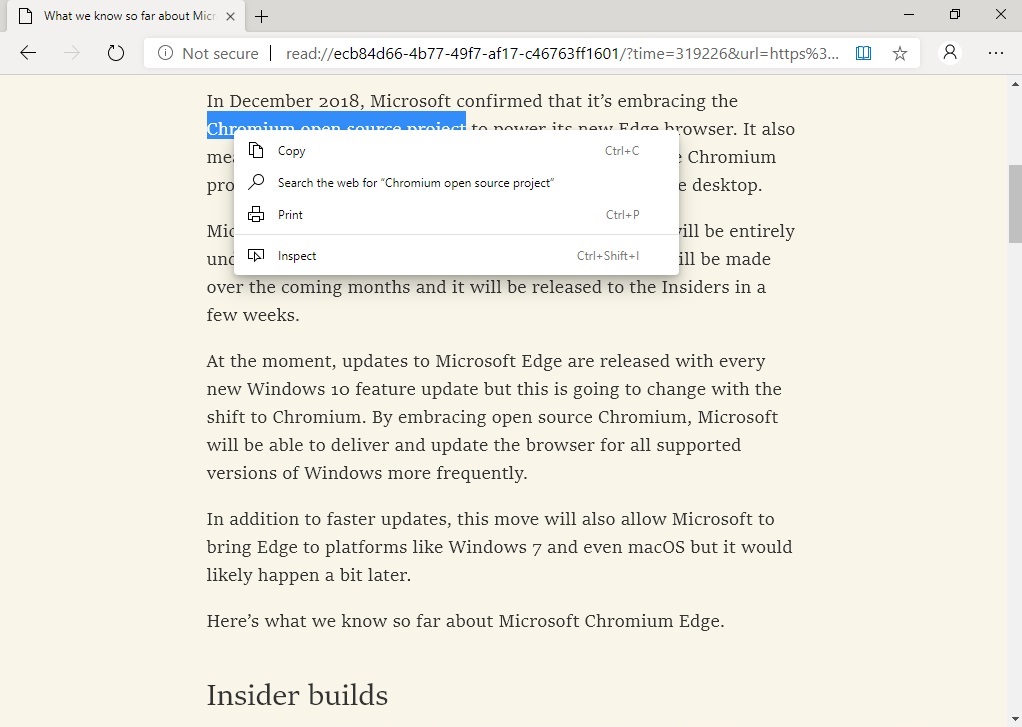Image resolution: width=1022 pixels, height=727 pixels.
Task: Click the site info circle icon
Action: click(166, 53)
